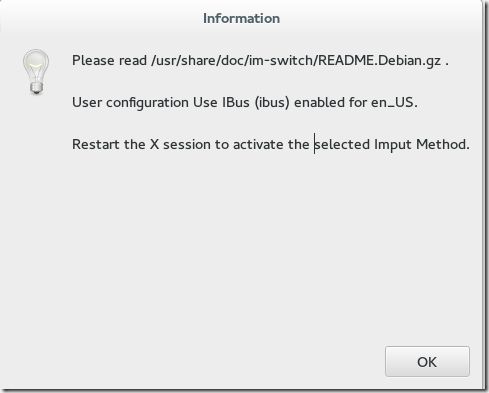Click the 'en_US.' locale text
Viewport: 489px width, 393px height.
click(394, 102)
